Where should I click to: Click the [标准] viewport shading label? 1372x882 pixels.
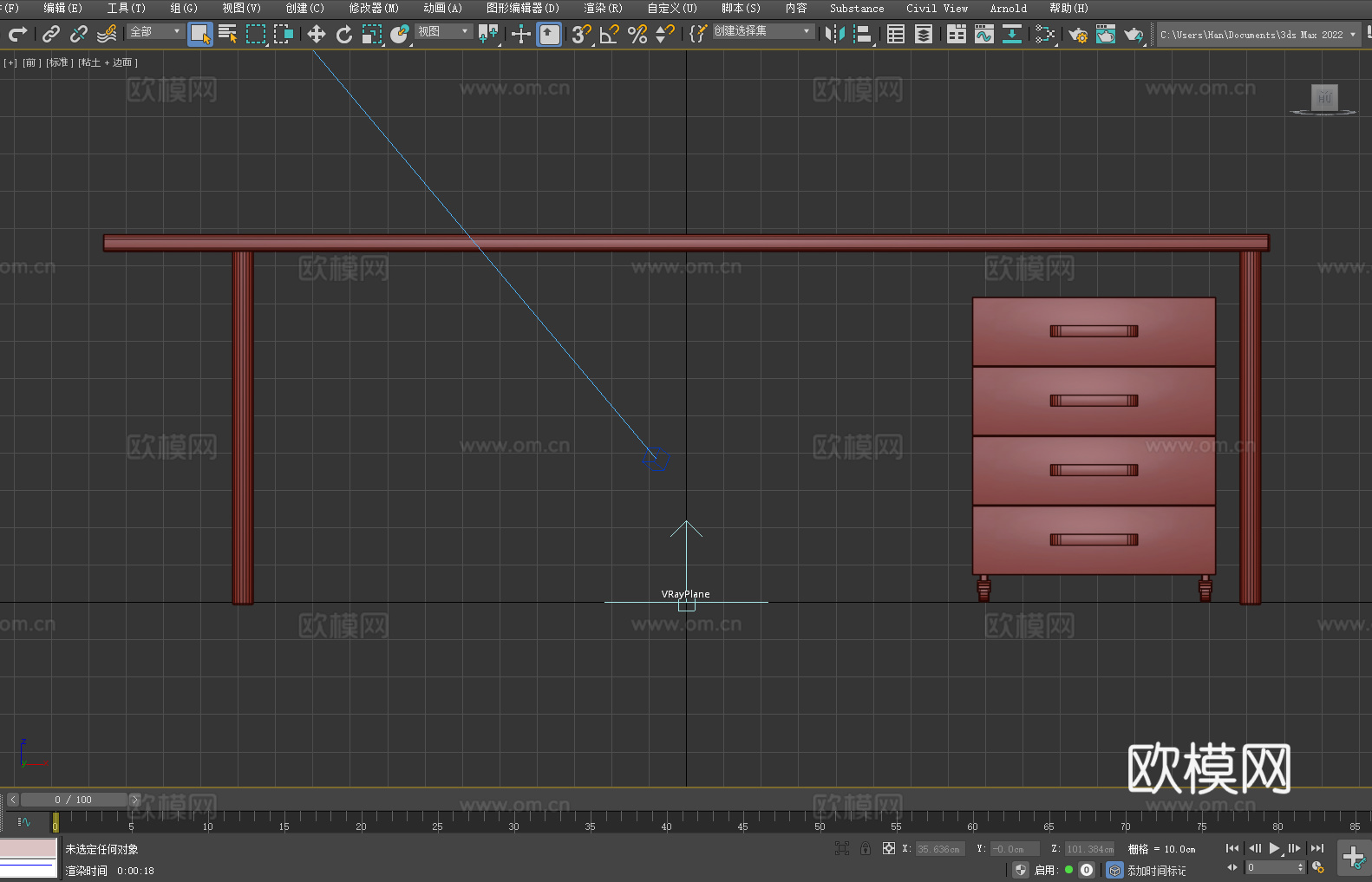coord(59,62)
